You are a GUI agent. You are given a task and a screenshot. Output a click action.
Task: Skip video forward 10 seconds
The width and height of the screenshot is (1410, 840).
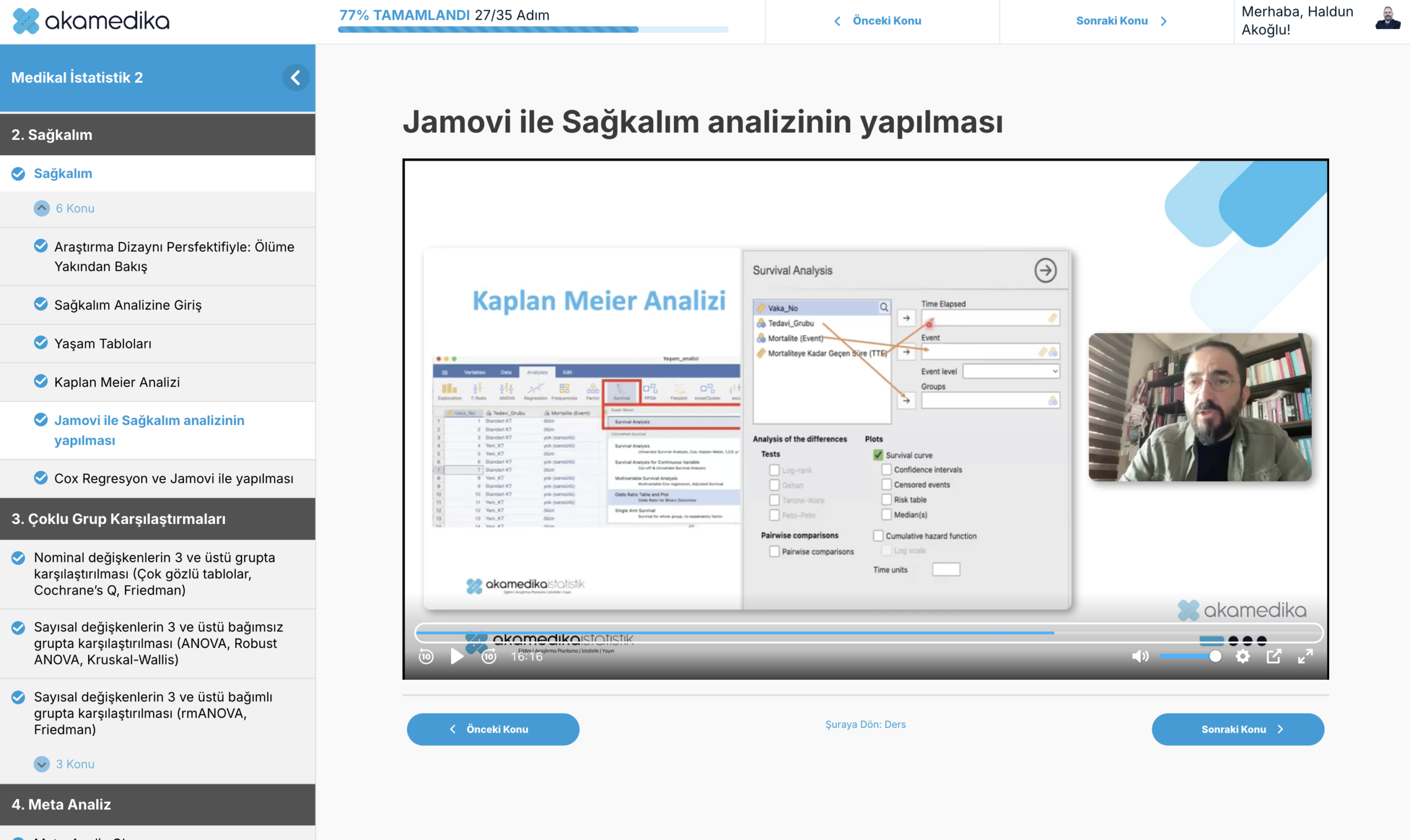[489, 656]
